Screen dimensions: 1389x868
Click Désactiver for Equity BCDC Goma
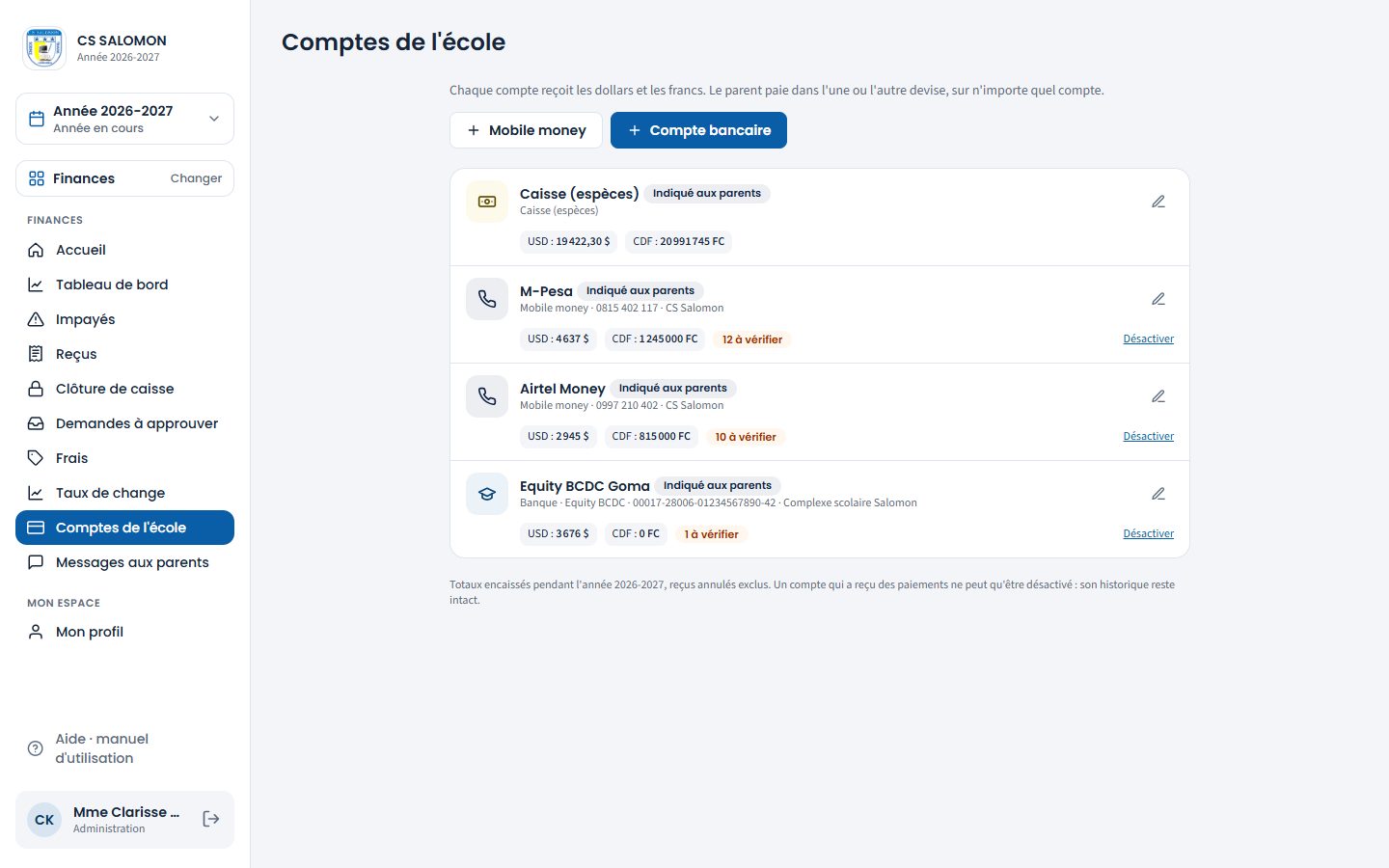point(1149,533)
